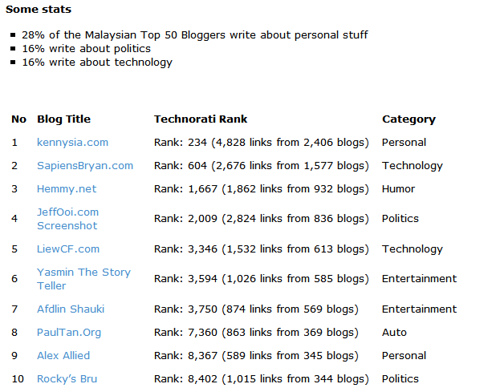Click the Technorati Rank column header
The image size is (500, 392).
(200, 119)
